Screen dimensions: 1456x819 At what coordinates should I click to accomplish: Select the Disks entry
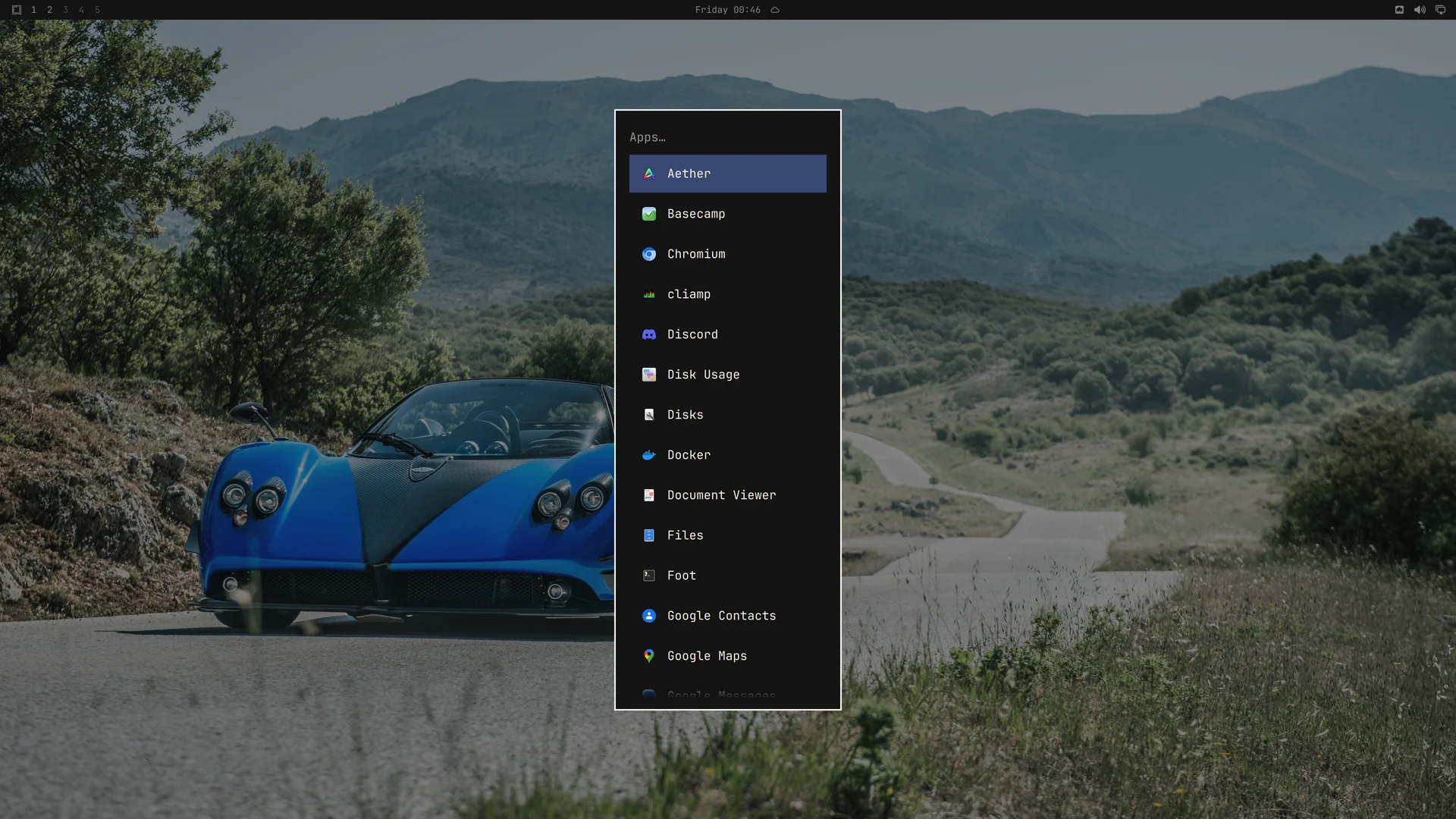tap(728, 415)
